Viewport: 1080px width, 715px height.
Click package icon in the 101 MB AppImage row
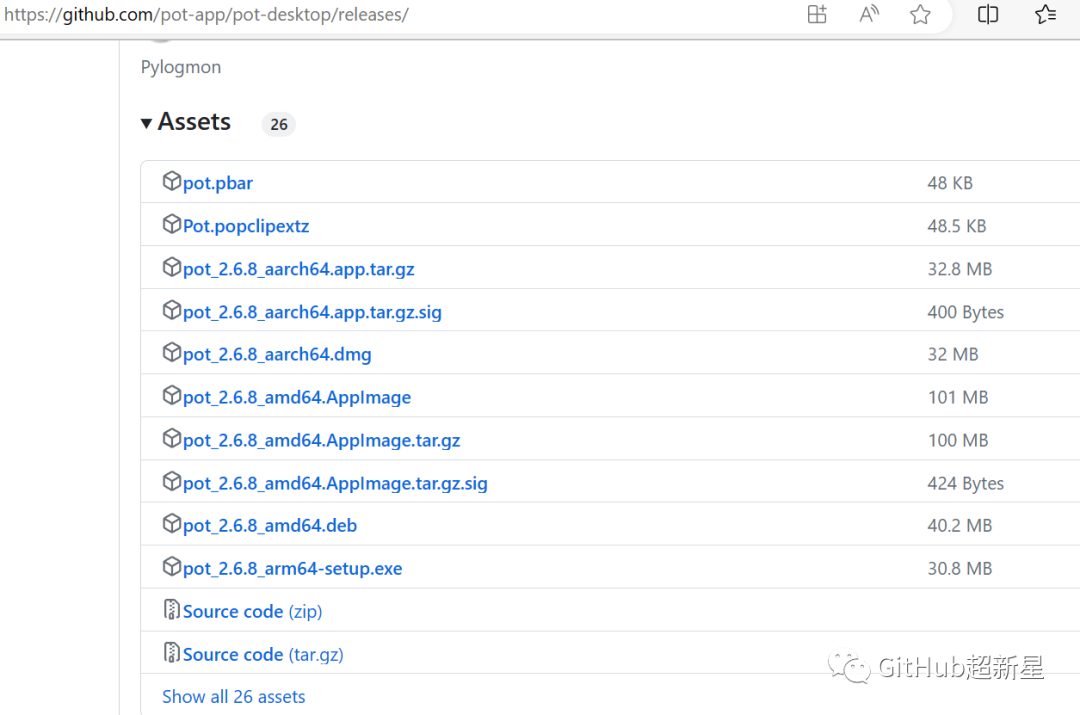tap(172, 395)
